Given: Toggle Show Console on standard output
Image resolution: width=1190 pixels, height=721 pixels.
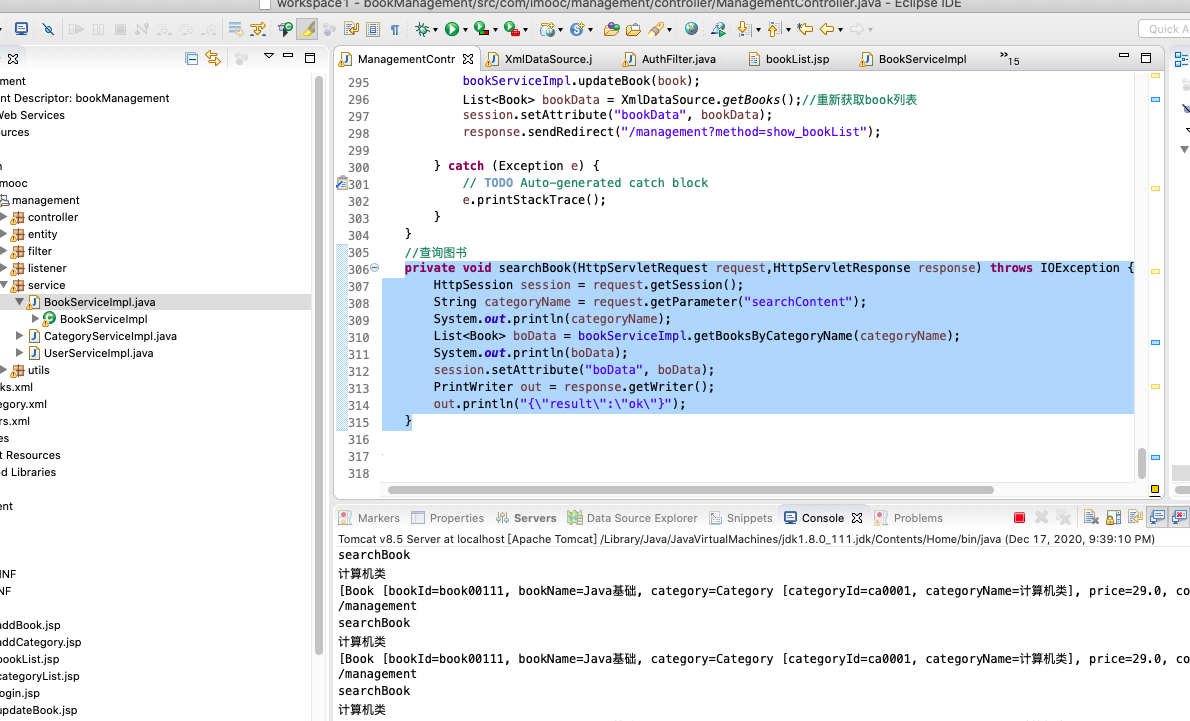Looking at the screenshot, I should [x=1157, y=518].
